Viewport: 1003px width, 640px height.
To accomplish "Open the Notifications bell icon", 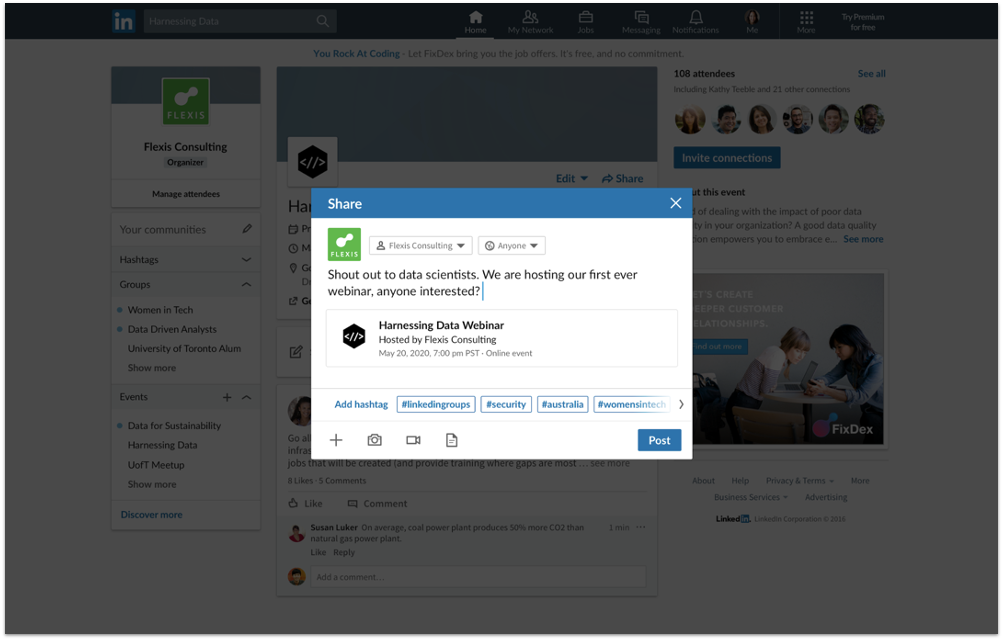I will [695, 21].
